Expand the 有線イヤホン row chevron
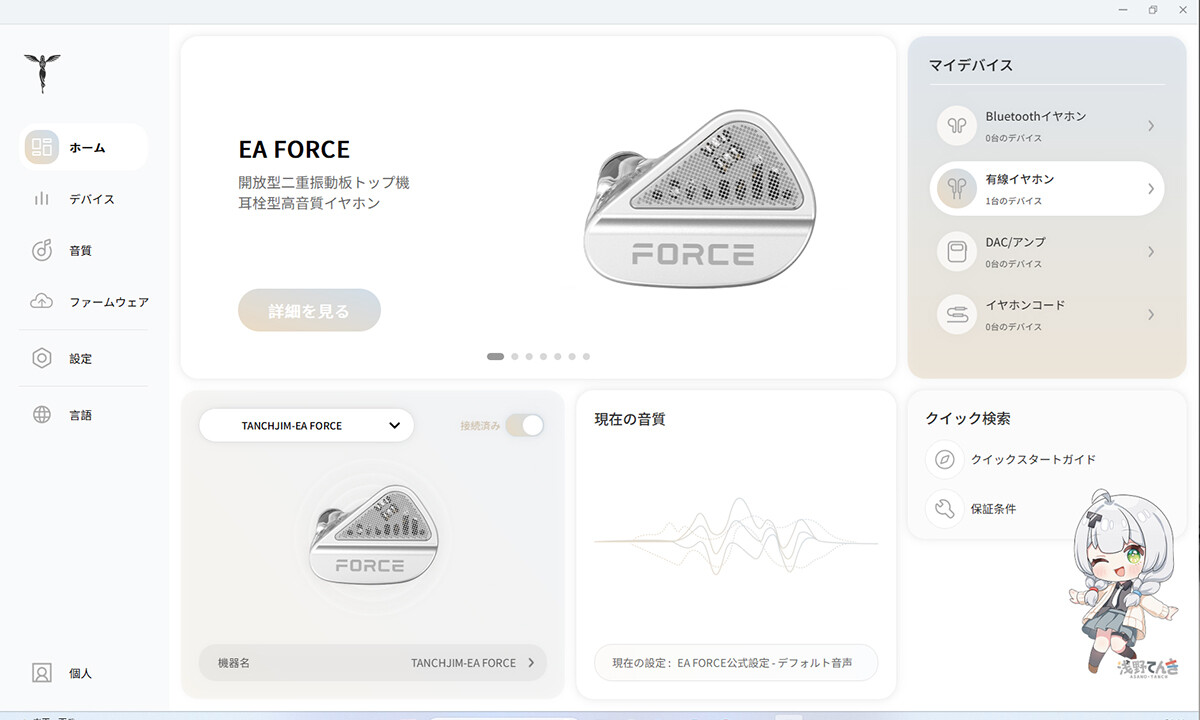1200x720 pixels. (1151, 189)
